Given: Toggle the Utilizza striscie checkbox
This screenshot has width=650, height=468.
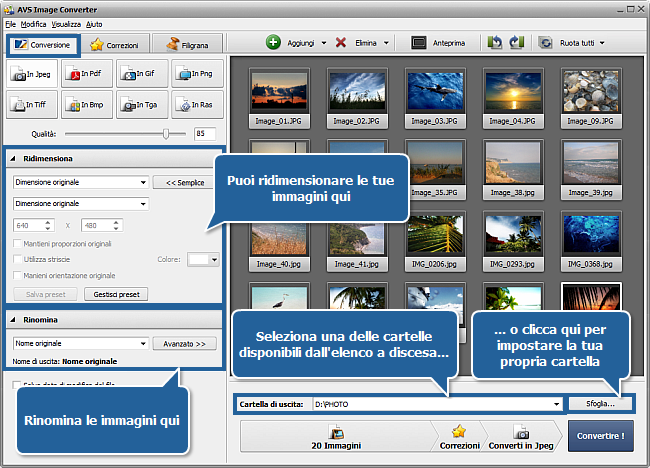Looking at the screenshot, I should coord(18,259).
